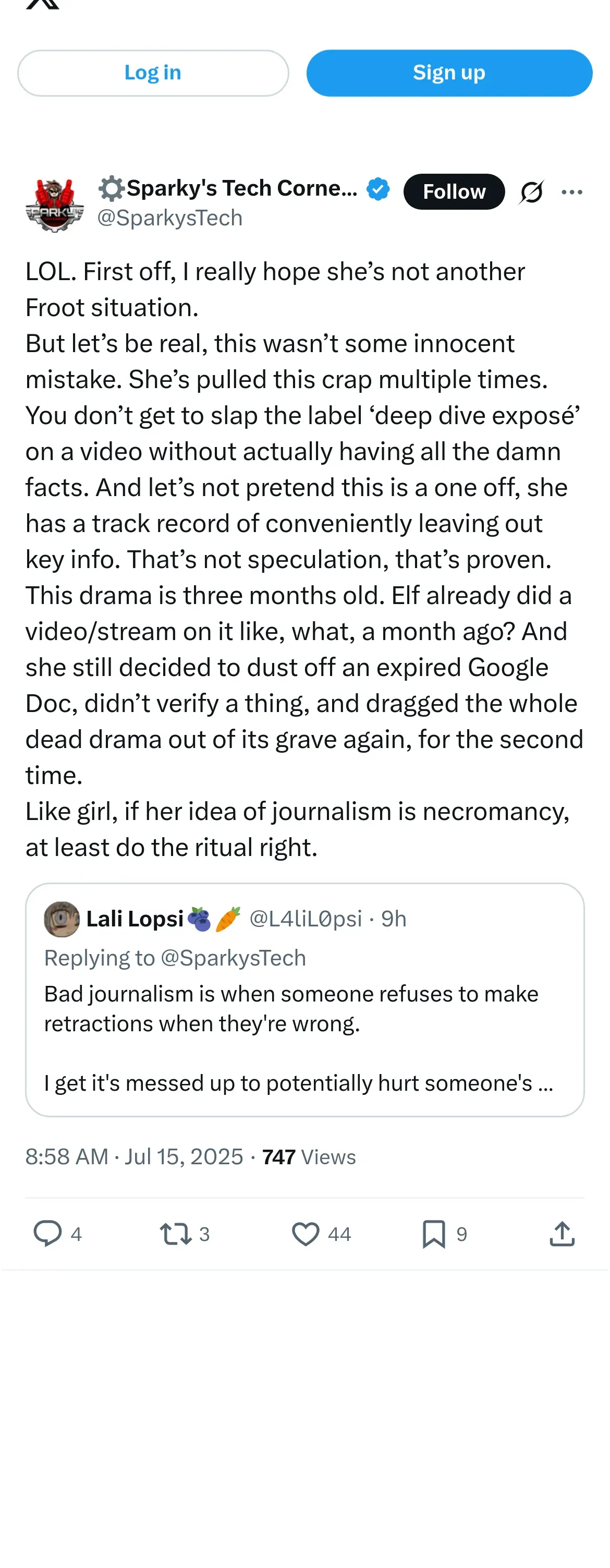Bookmark this post

[x=434, y=1233]
